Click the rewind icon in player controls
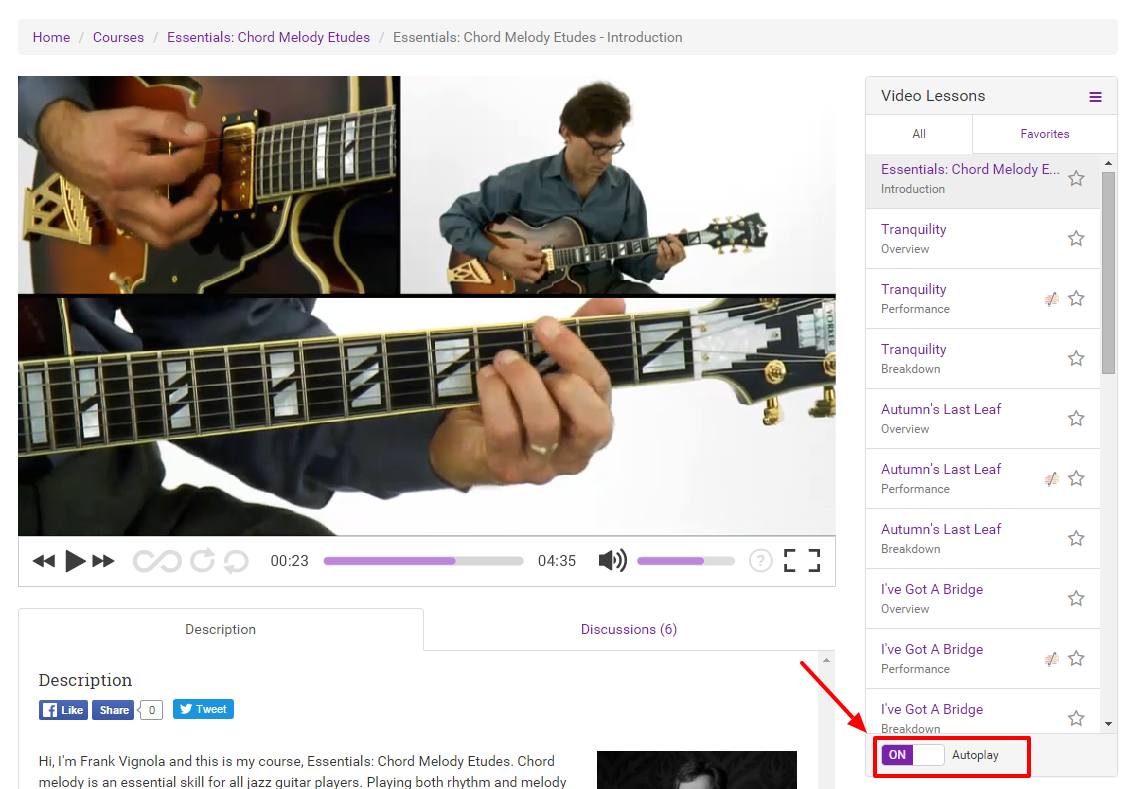The image size is (1137, 789). click(43, 561)
